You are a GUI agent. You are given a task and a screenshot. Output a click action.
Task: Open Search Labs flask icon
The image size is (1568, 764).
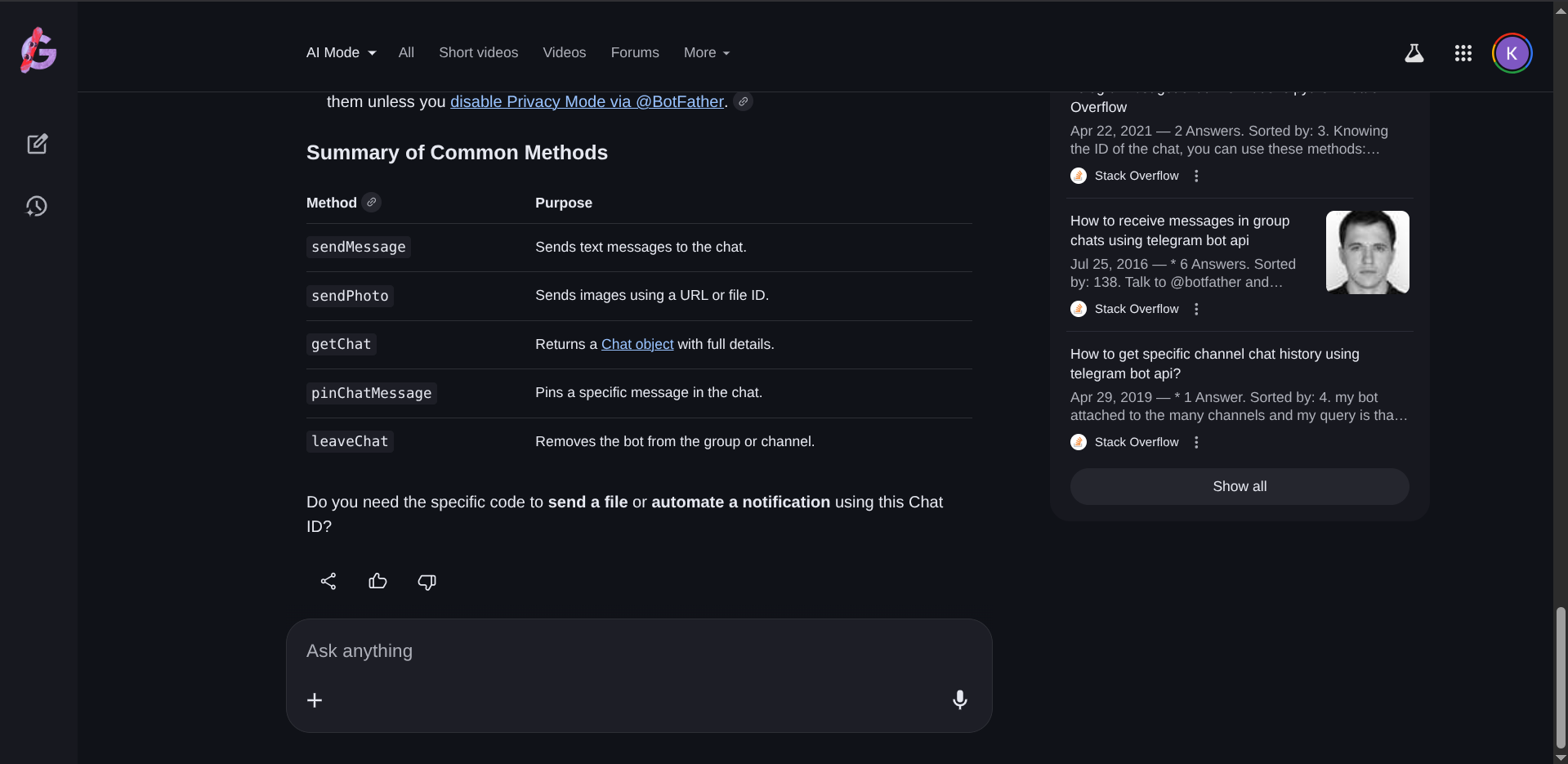pyautogui.click(x=1414, y=53)
